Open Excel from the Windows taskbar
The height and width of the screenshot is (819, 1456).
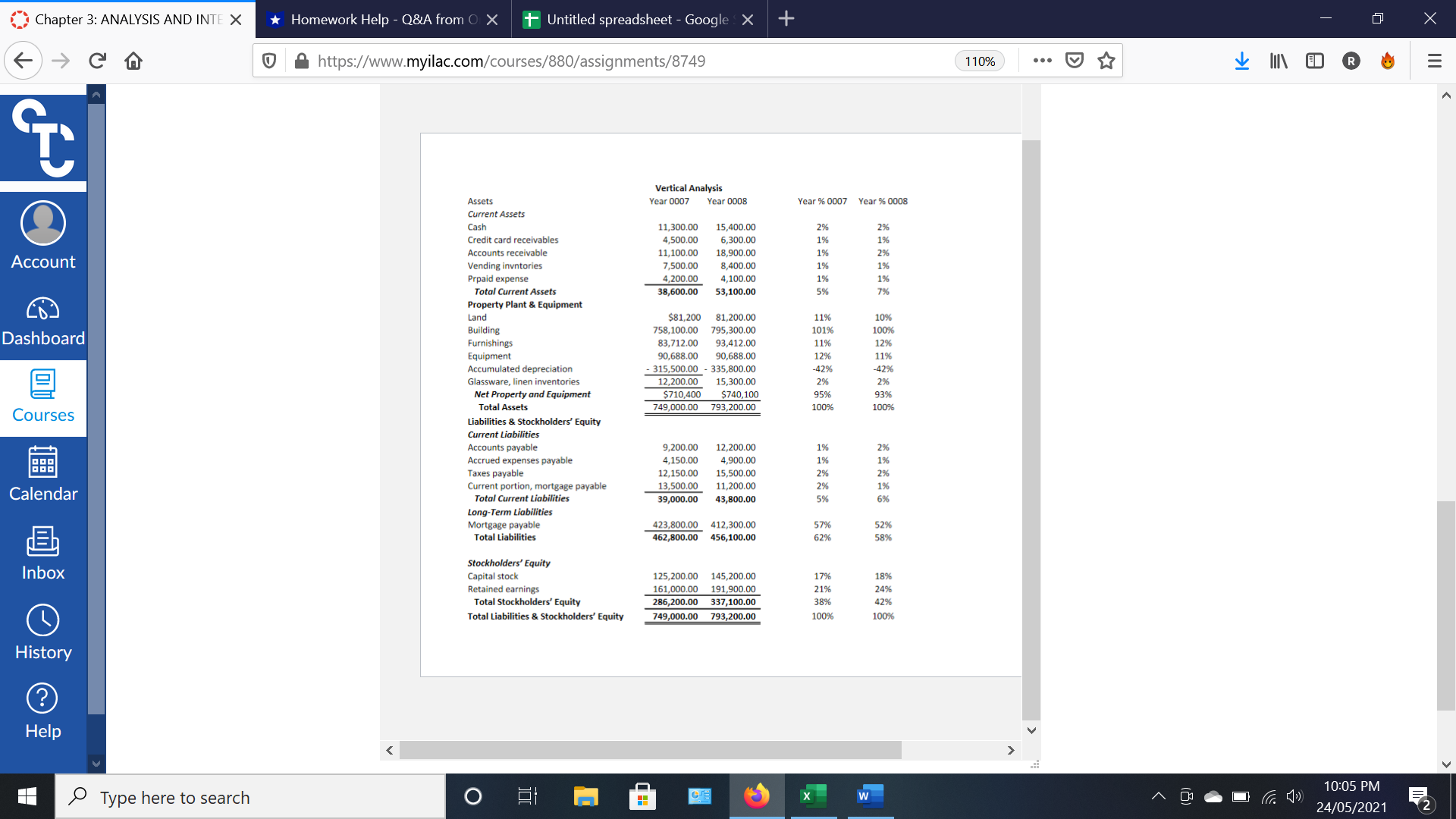[x=813, y=796]
